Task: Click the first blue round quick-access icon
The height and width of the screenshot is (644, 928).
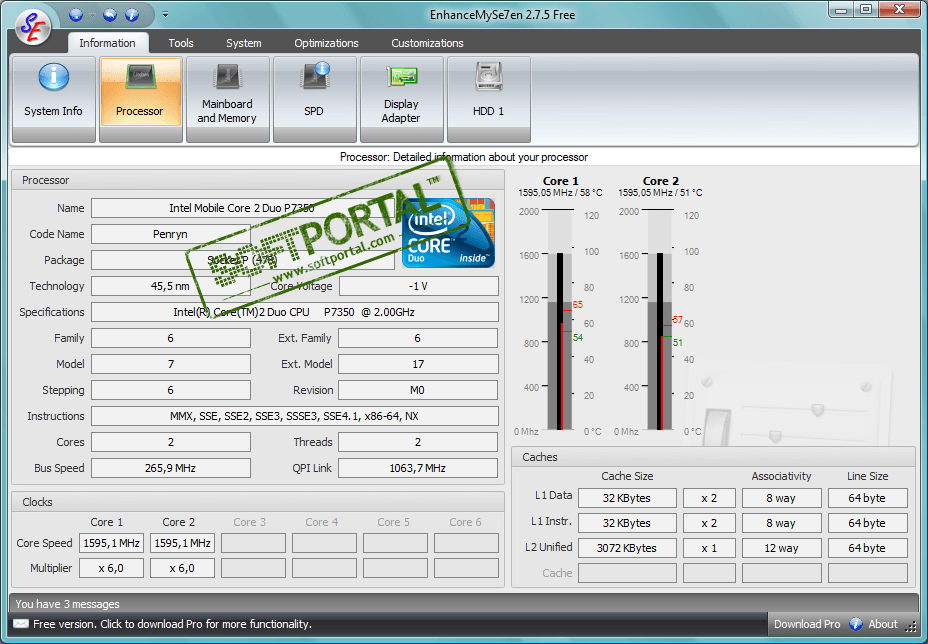Action: (x=76, y=15)
